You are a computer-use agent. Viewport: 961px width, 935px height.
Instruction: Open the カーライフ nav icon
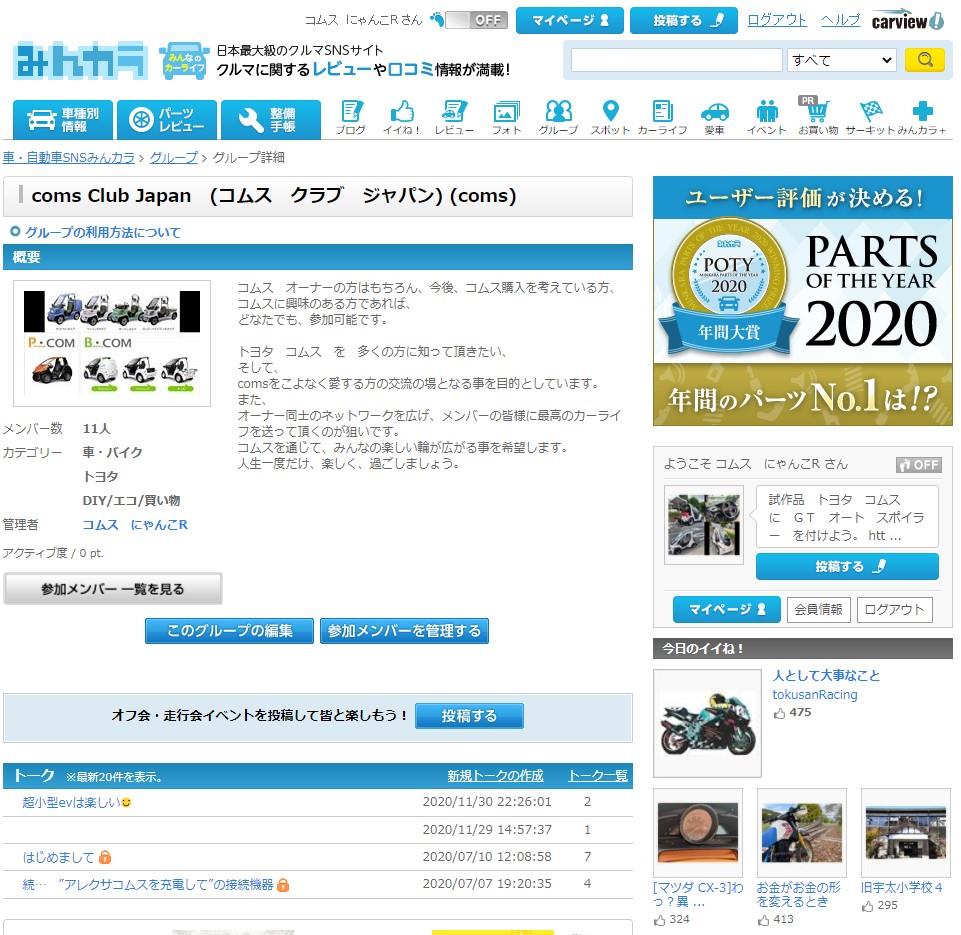663,118
